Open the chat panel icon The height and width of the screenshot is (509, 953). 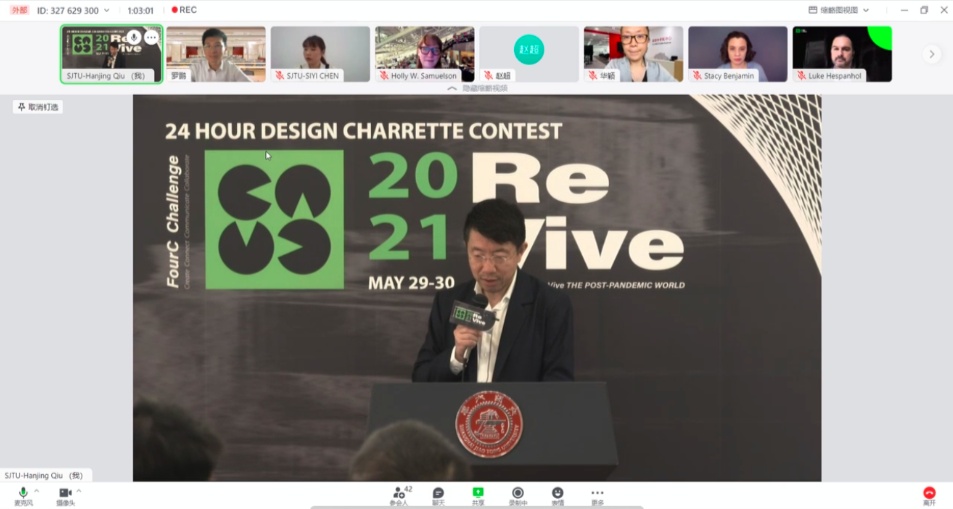coord(438,494)
